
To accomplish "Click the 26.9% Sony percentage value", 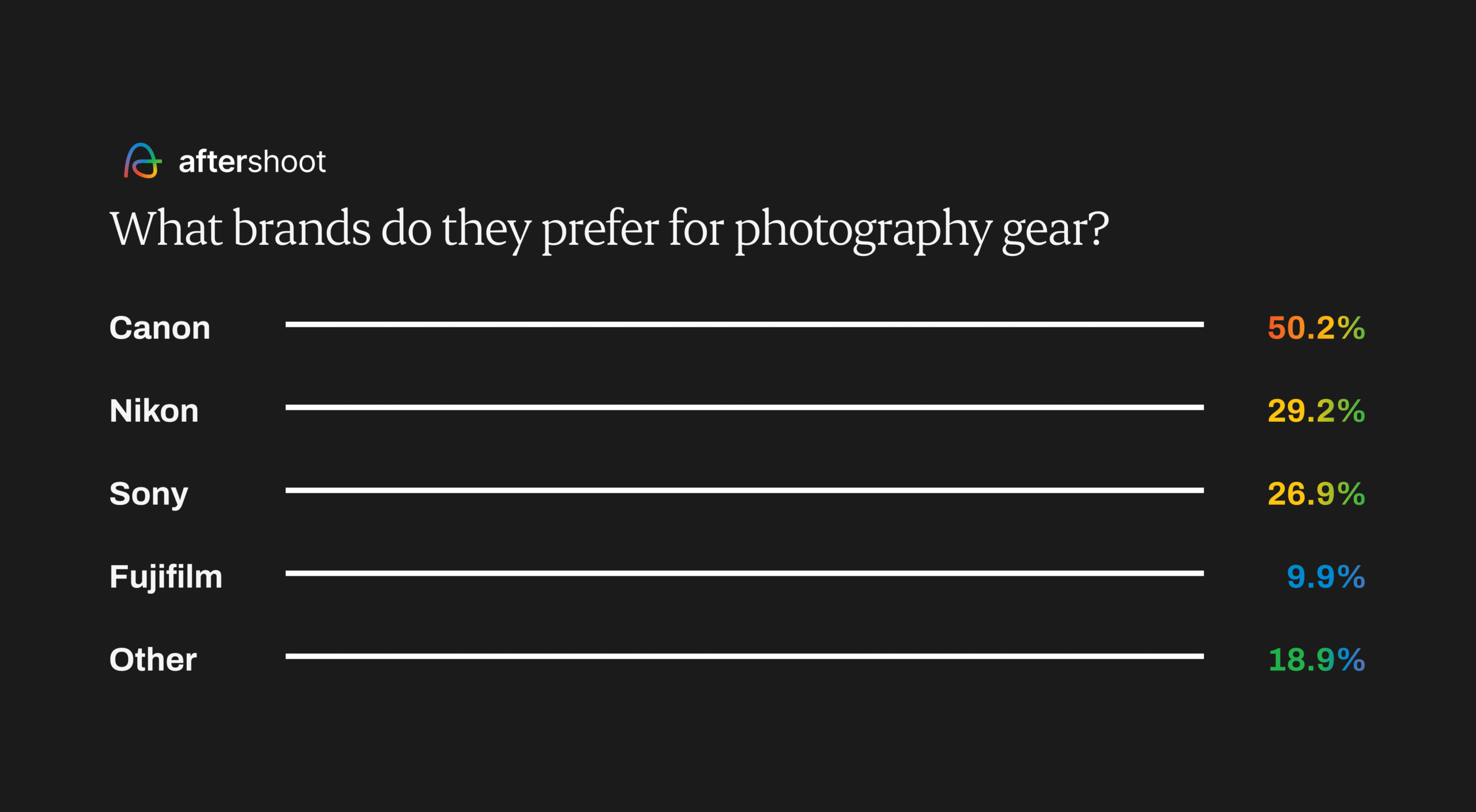I will [x=1316, y=494].
